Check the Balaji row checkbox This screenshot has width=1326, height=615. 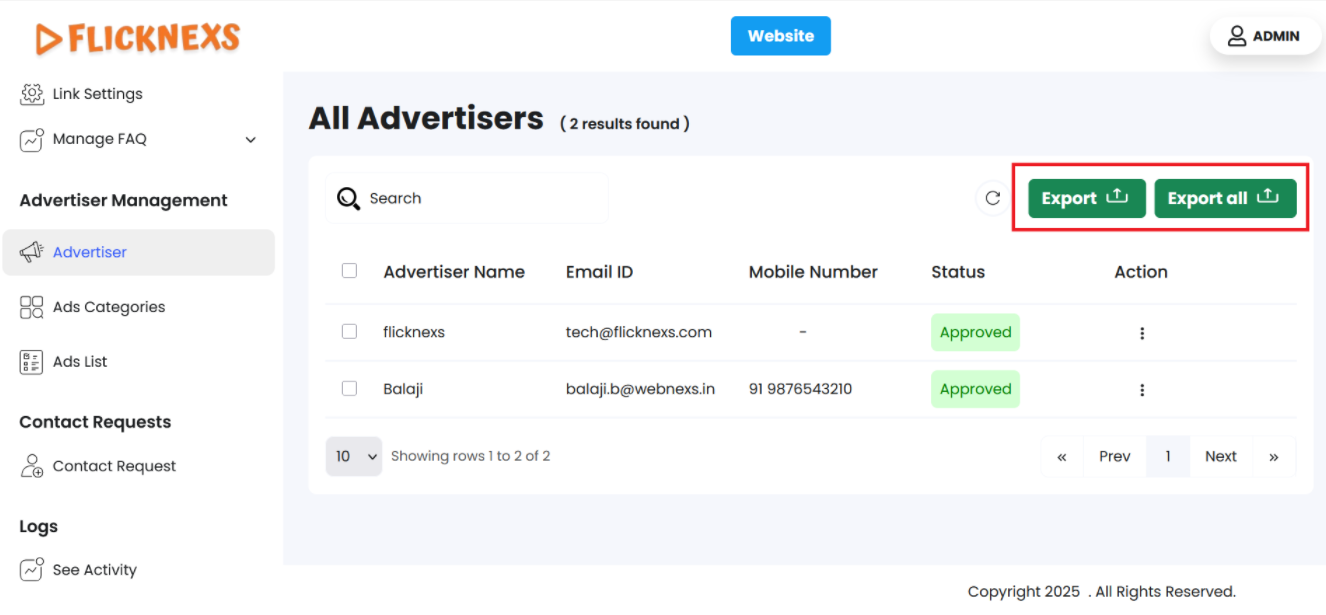349,388
